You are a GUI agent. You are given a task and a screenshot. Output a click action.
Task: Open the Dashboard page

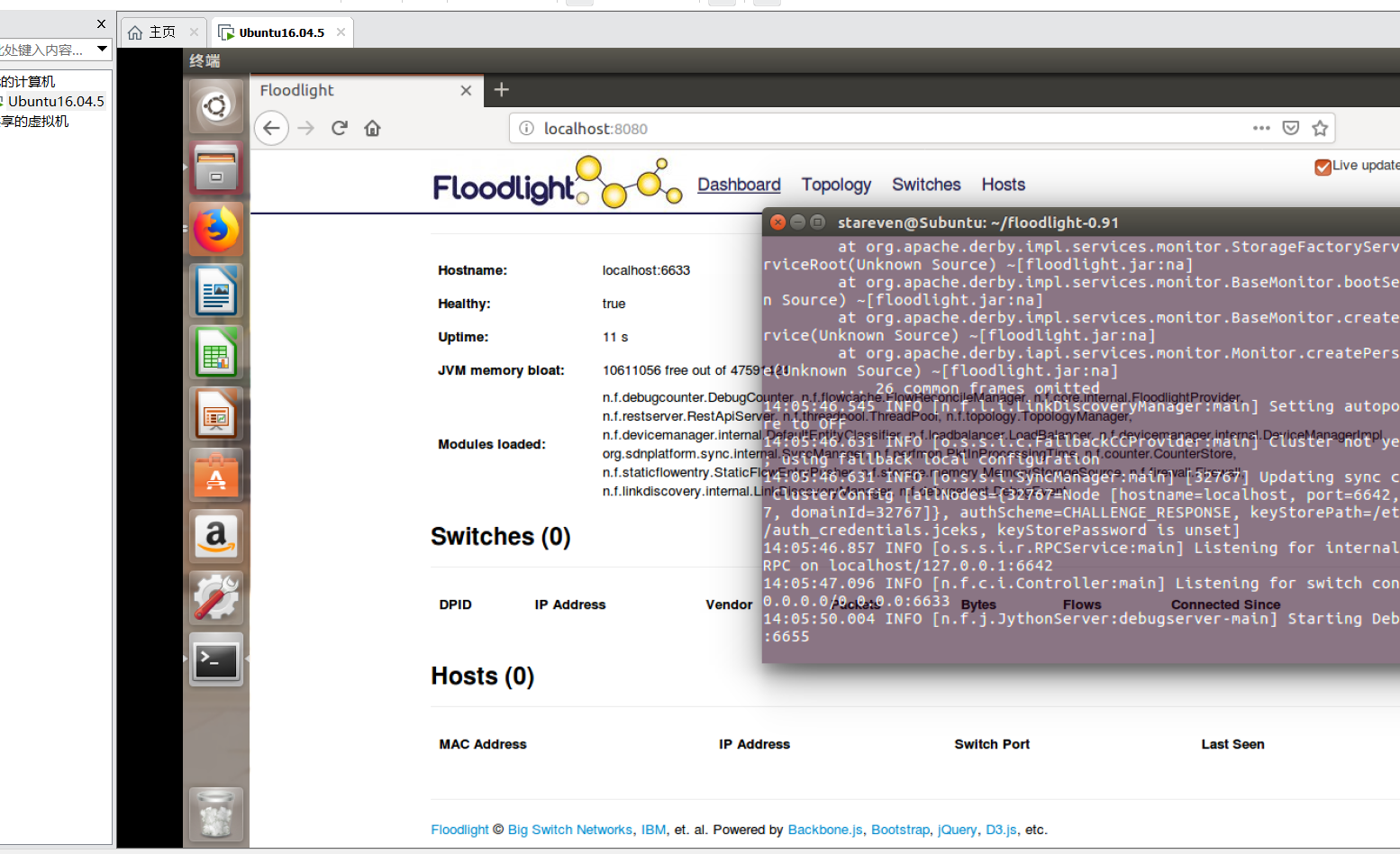click(739, 185)
